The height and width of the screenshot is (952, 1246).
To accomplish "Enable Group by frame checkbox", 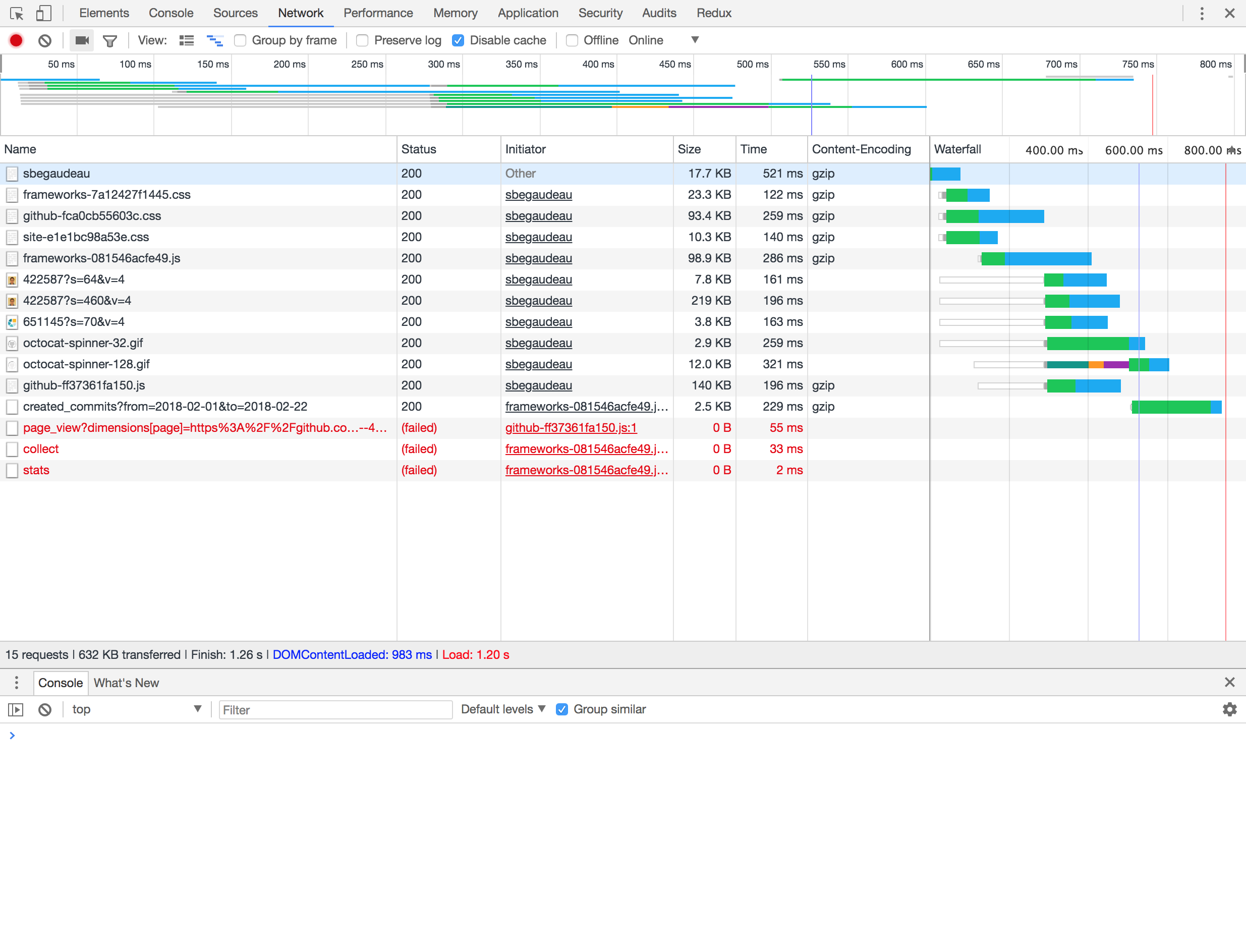I will (240, 40).
